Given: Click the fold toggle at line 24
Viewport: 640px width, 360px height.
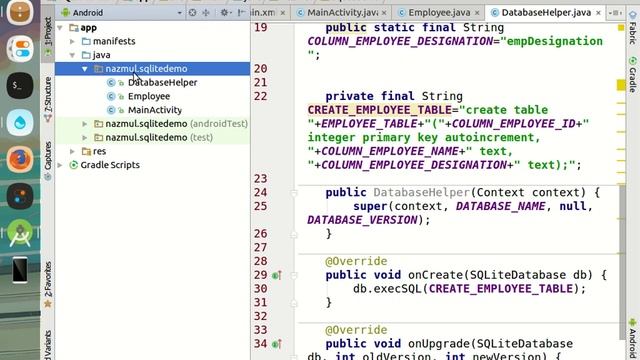Looking at the screenshot, I should pos(294,193).
